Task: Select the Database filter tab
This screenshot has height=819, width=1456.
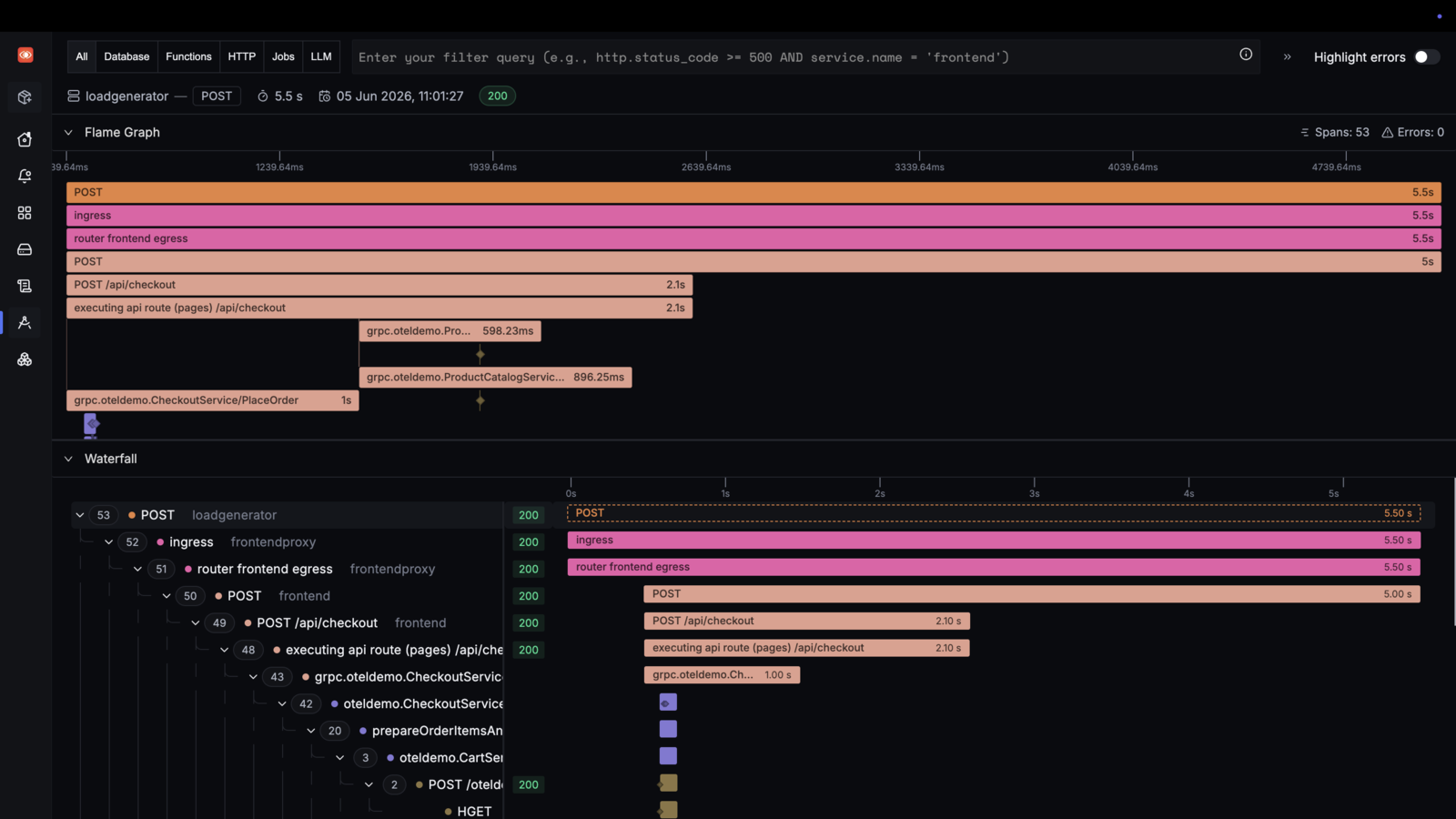Action: pos(126,56)
